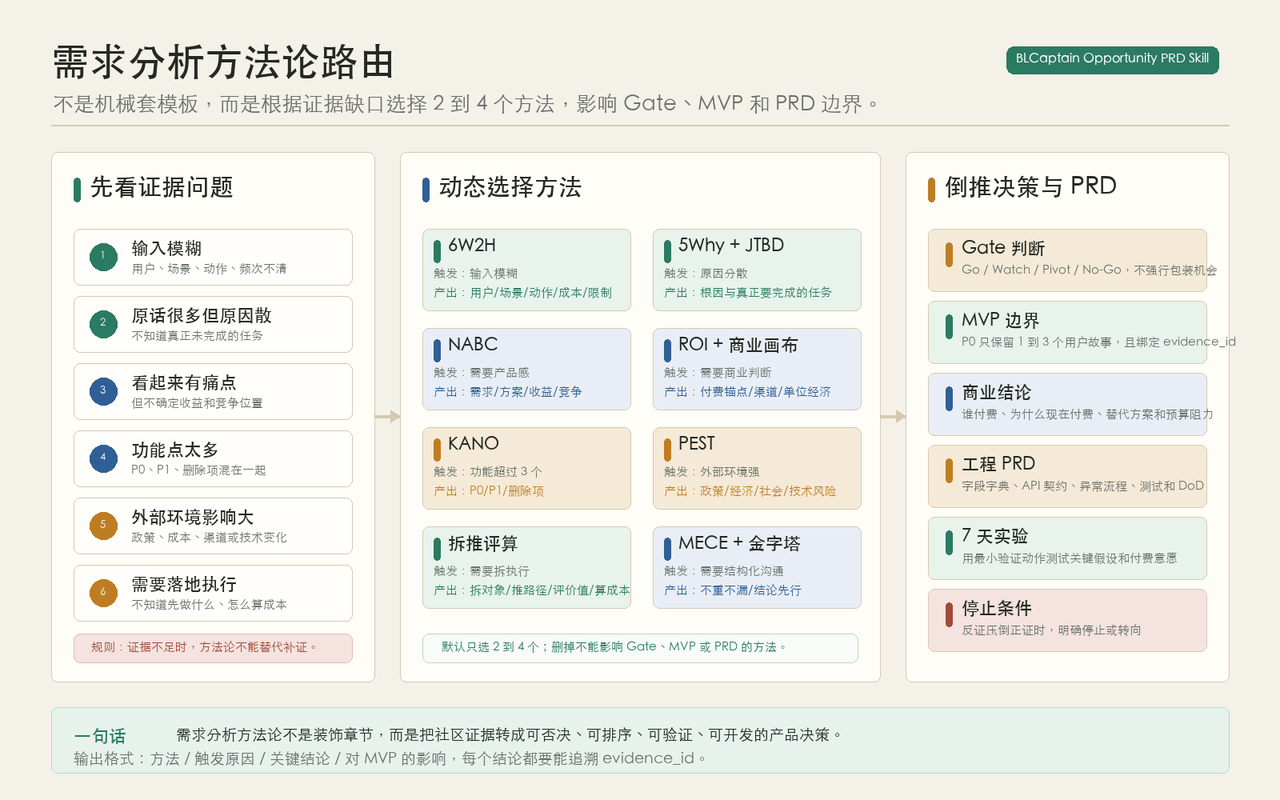The width and height of the screenshot is (1280, 800).
Task: Click the blue number 3 circle icon
Action: click(x=102, y=391)
